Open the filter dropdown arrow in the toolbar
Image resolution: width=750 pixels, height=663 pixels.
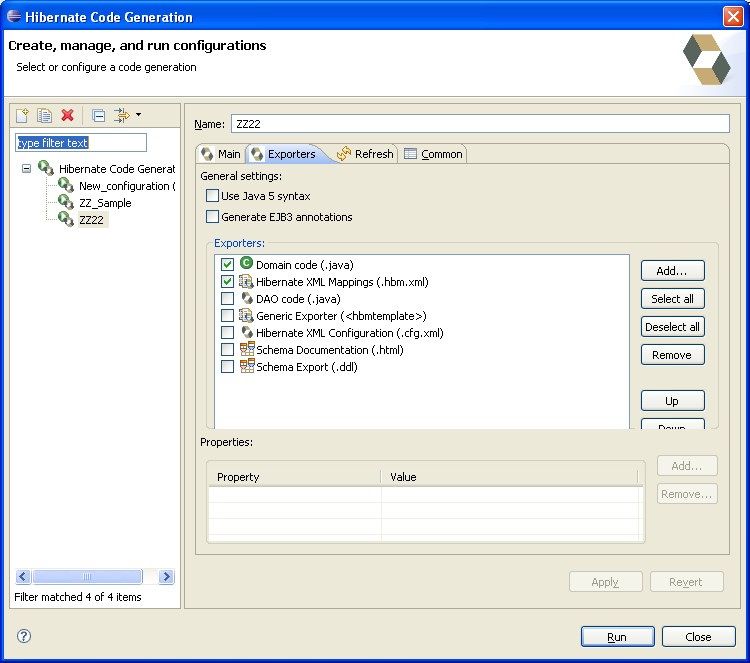(138, 115)
